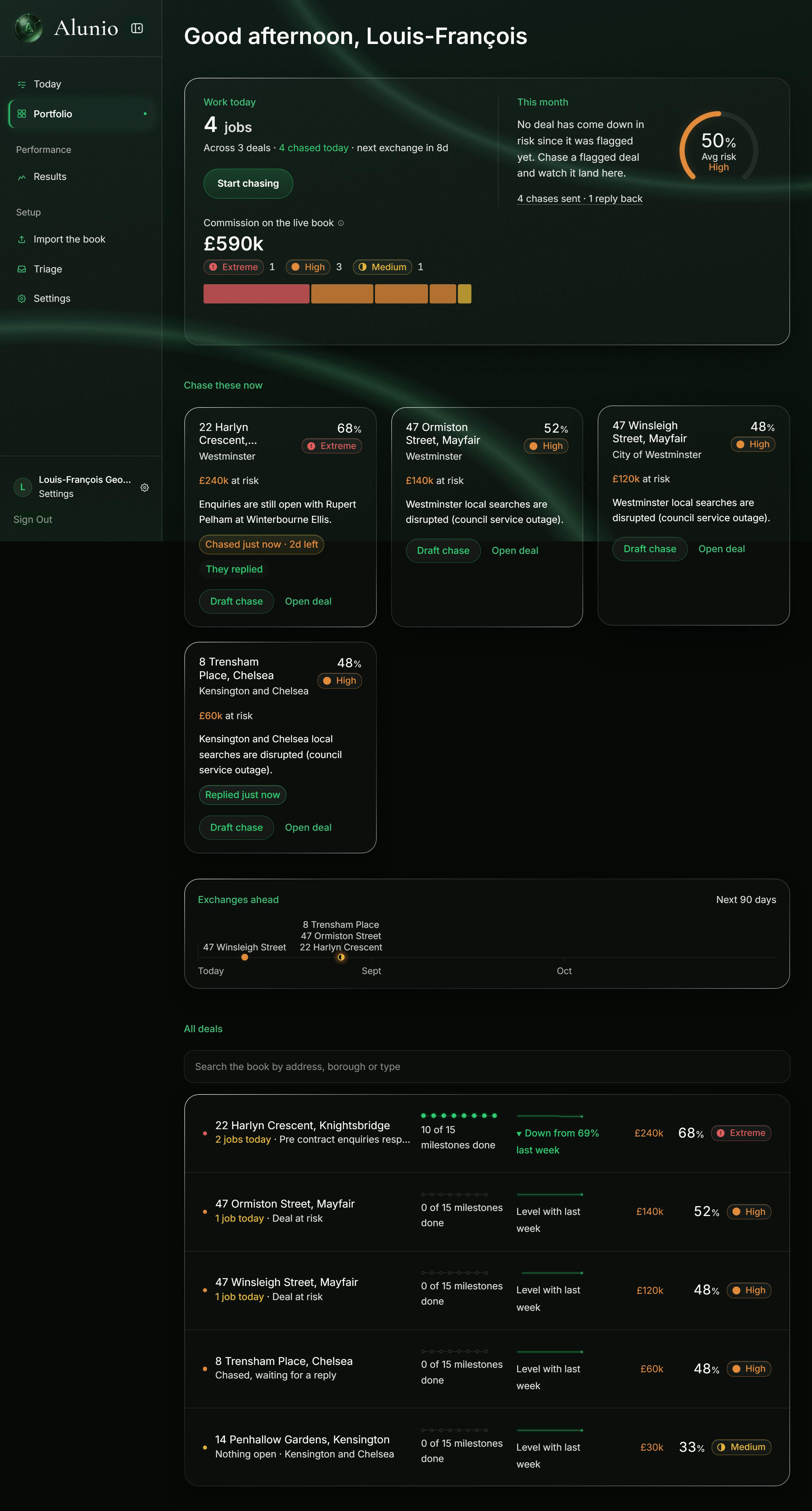Click the Results chart icon
Image resolution: width=812 pixels, height=1511 pixels.
(22, 177)
